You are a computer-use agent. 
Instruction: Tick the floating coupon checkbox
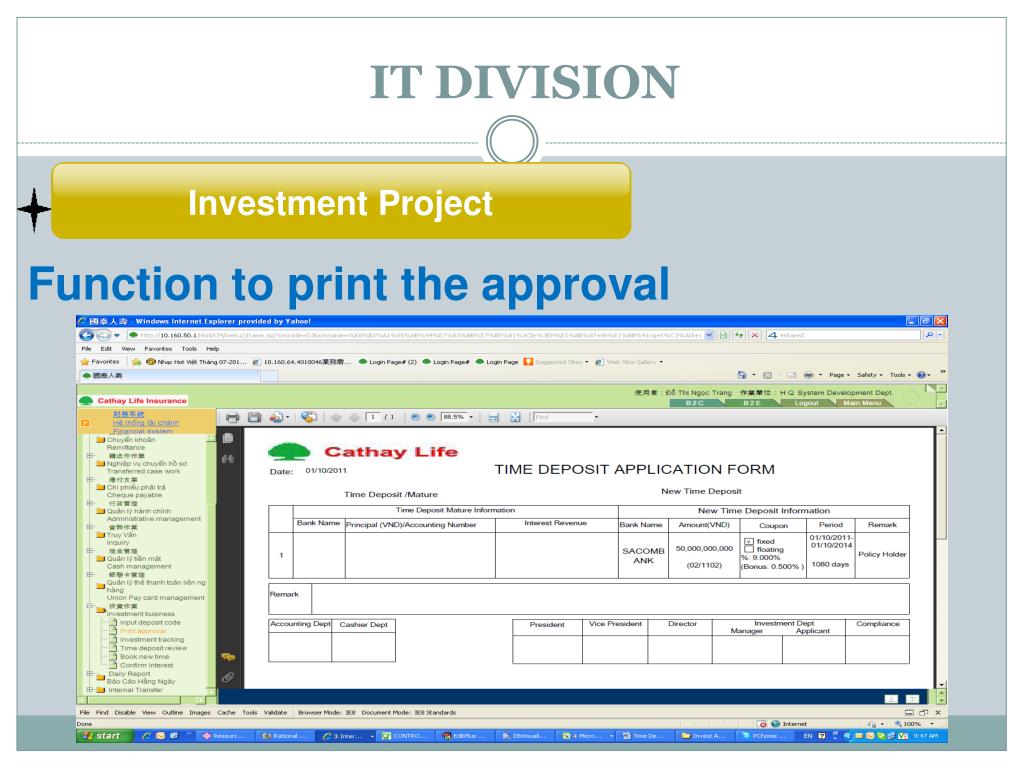click(x=749, y=549)
